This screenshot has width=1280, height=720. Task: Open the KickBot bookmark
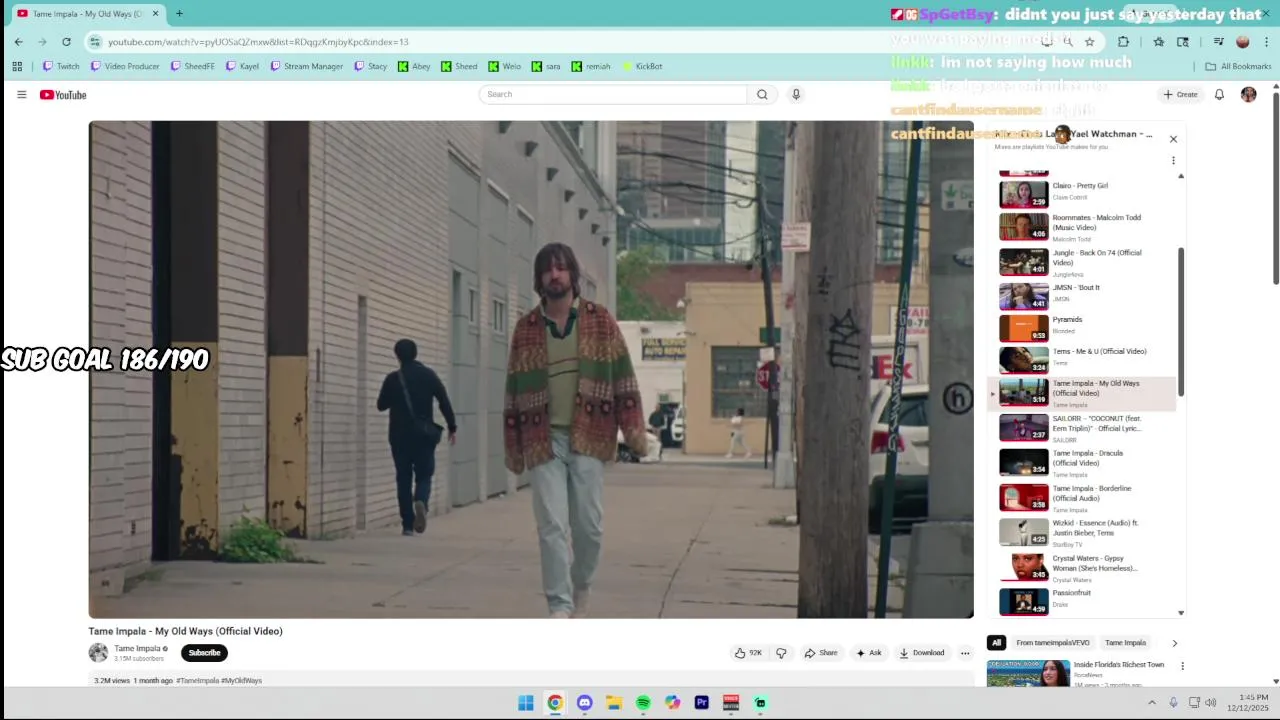pos(643,66)
